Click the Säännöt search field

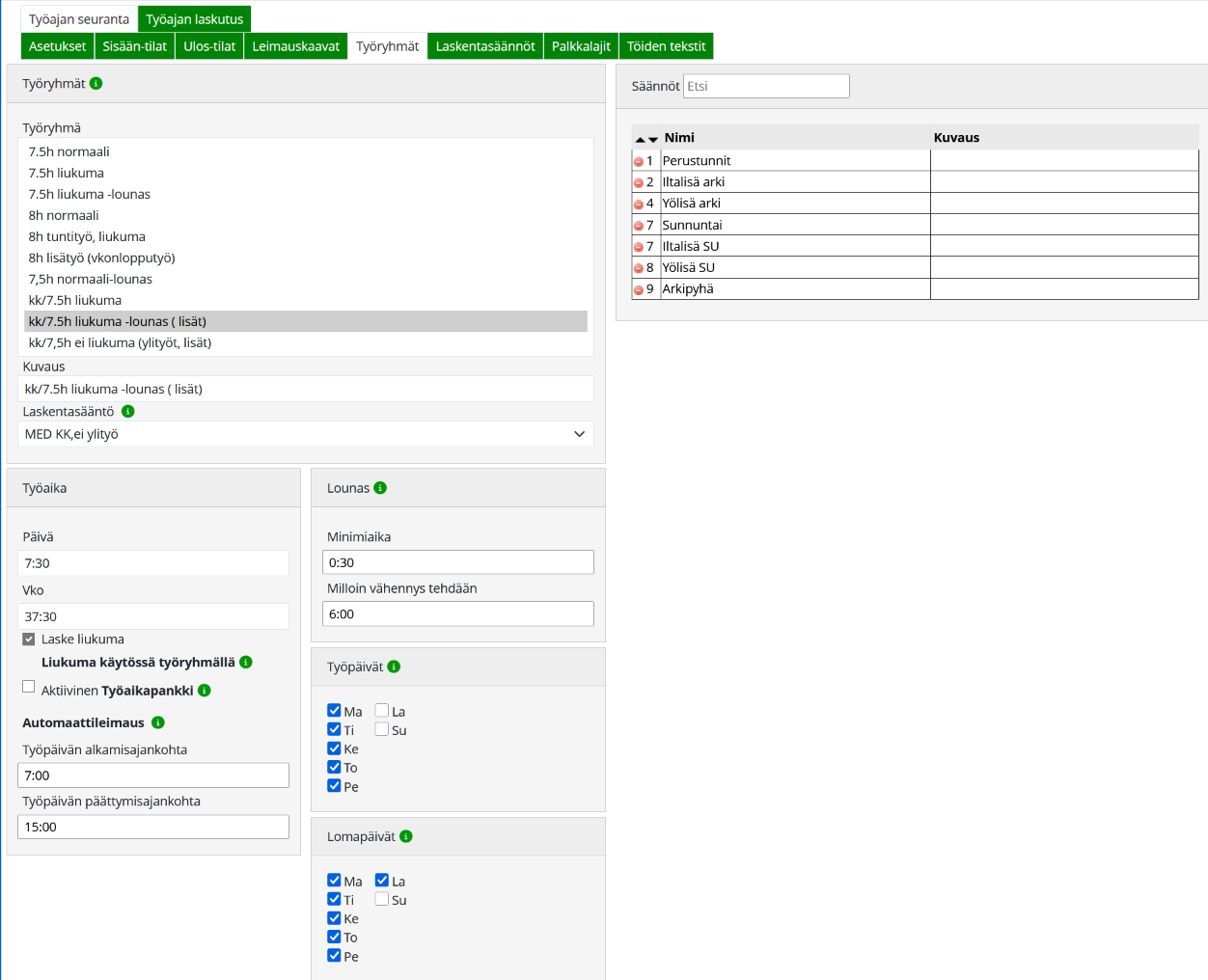[766, 87]
